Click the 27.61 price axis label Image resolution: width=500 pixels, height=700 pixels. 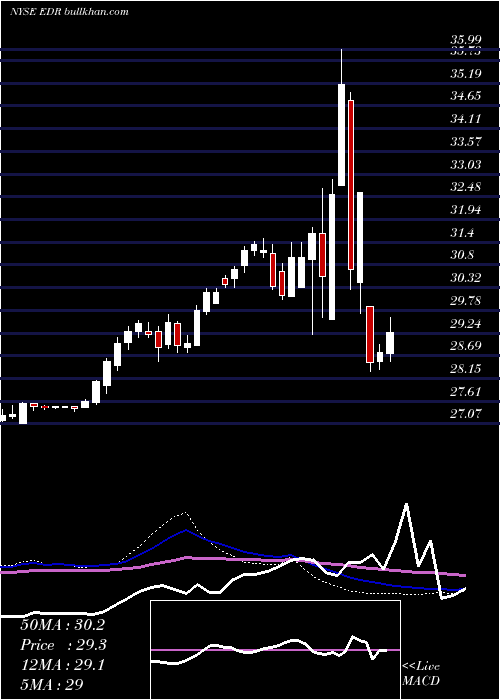[x=466, y=392]
